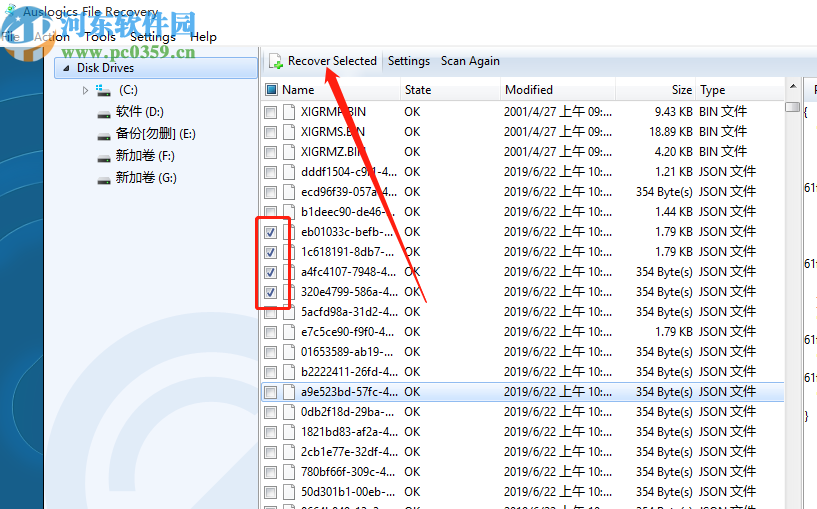Click the 新加卷 (F:) drive icon
Screen dimensions: 817x509
pyautogui.click(x=104, y=158)
